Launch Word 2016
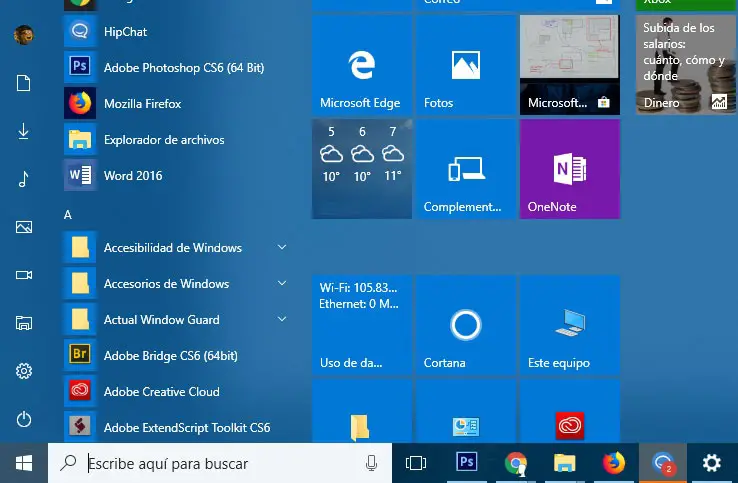The width and height of the screenshot is (738, 483). coord(176,176)
